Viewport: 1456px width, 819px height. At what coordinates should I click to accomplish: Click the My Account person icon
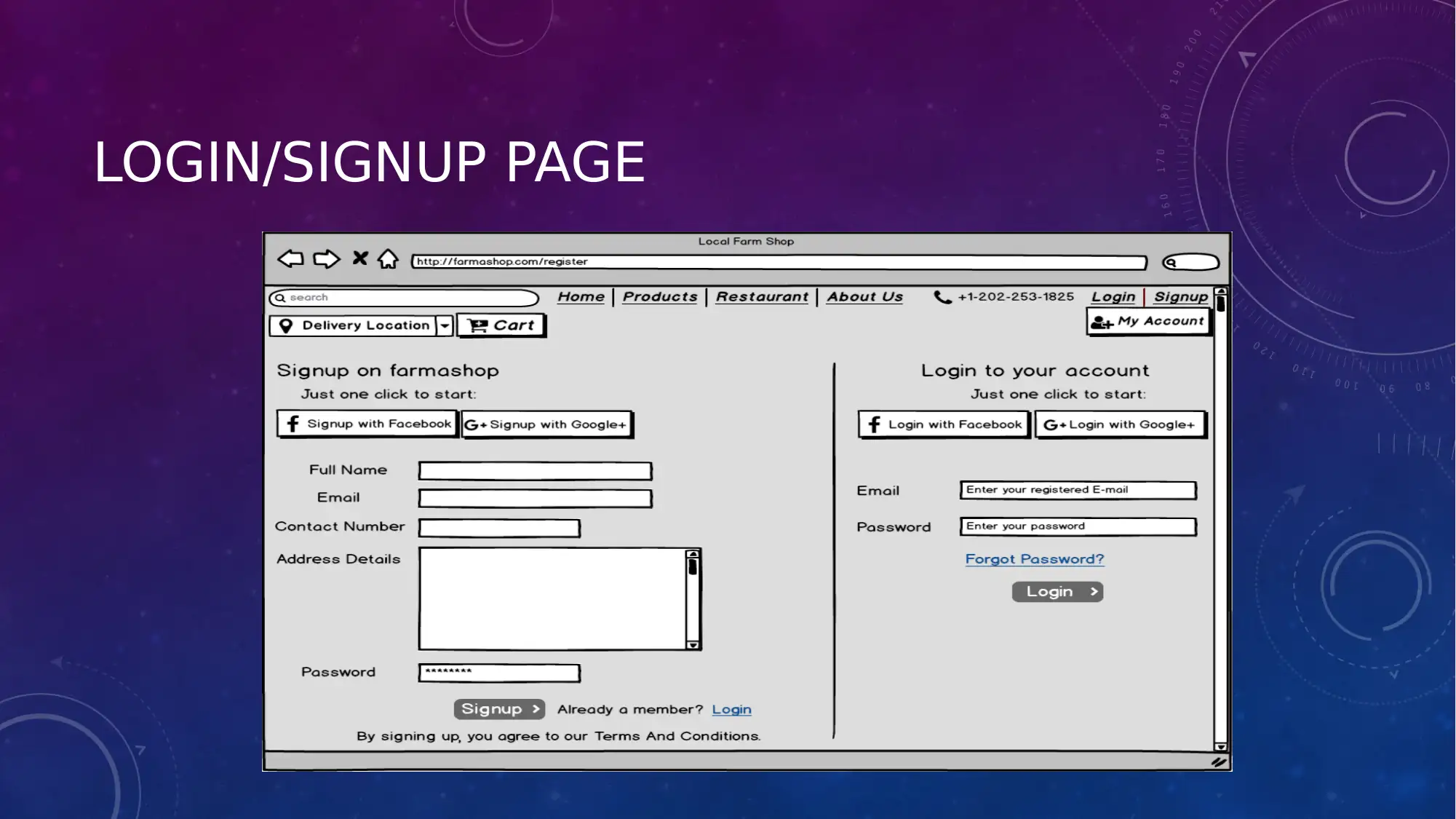[1101, 321]
